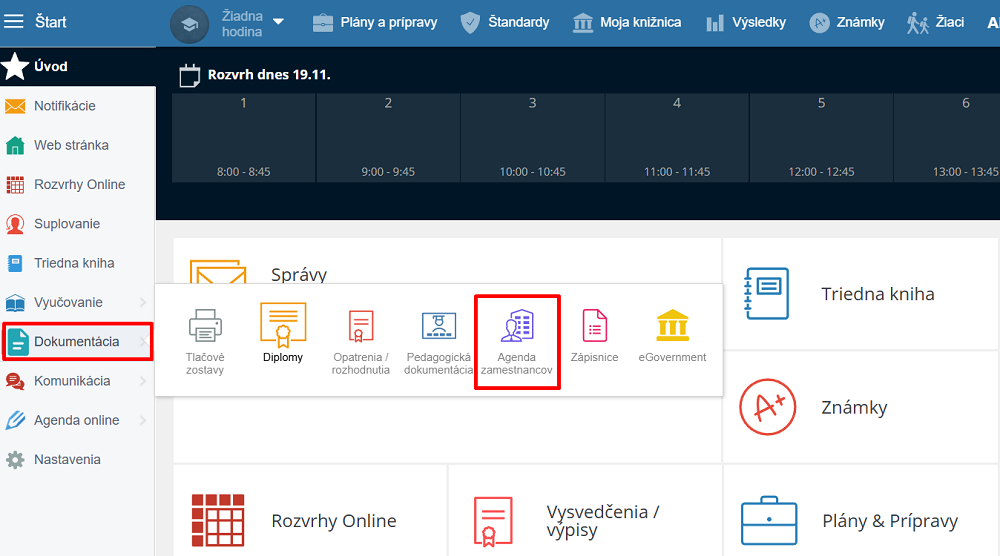Expand the Agenda online submenu
This screenshot has width=1000, height=556.
click(143, 420)
